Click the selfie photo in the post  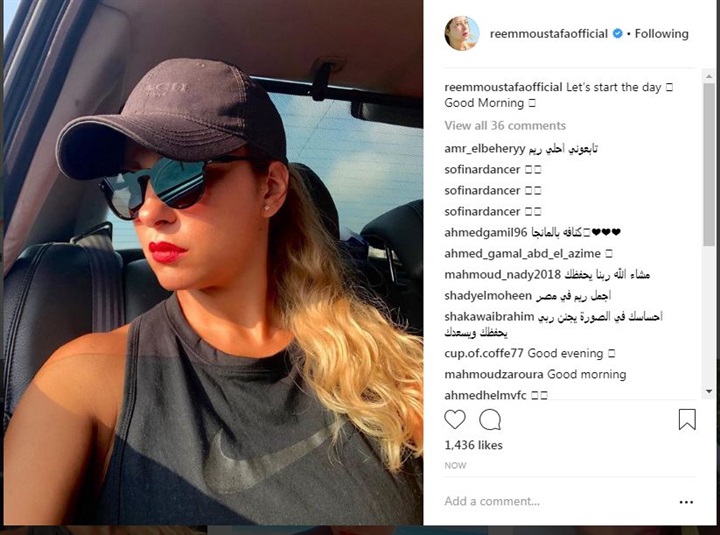[213, 262]
